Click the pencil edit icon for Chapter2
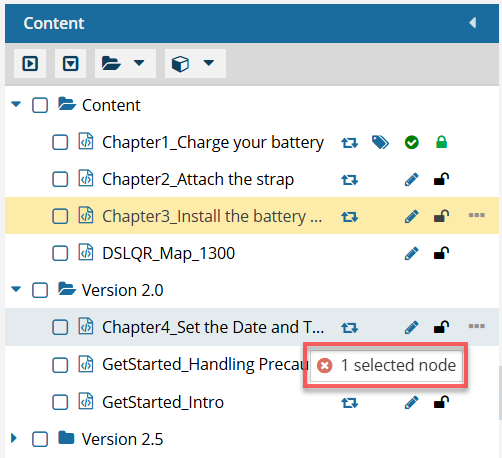 click(411, 180)
